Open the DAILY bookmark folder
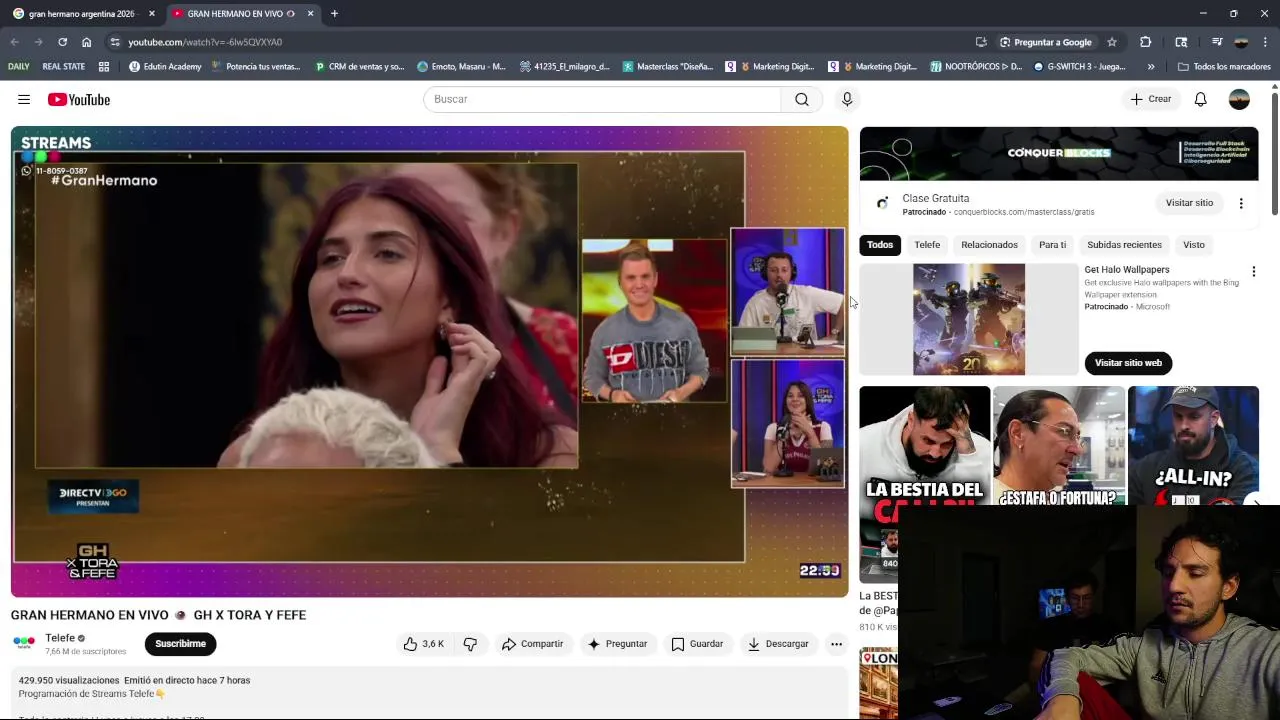This screenshot has height=720, width=1280. point(19,67)
